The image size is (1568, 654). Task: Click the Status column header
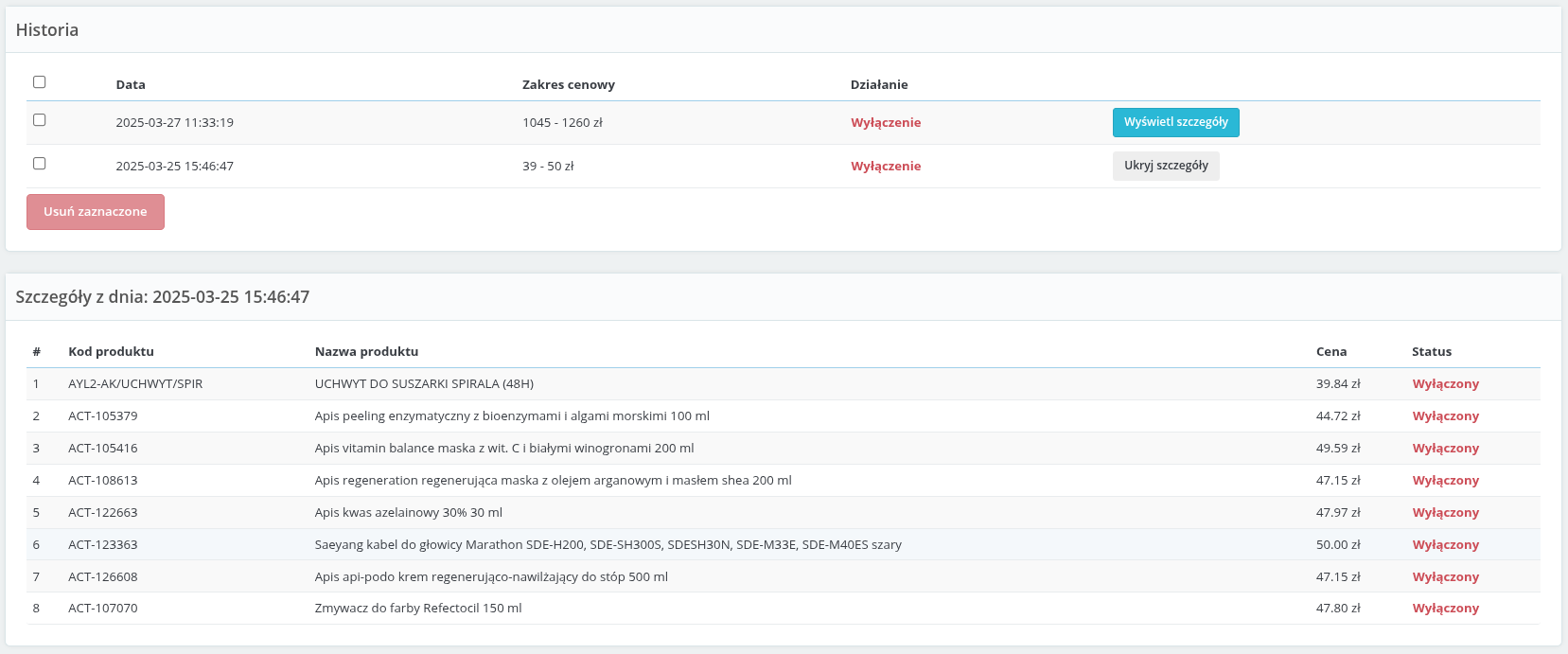(1431, 351)
